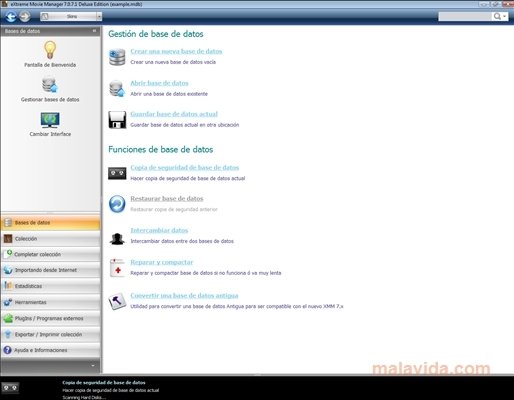The height and width of the screenshot is (400, 514).
Task: Click the 'Scanning Hard Disks...' status text
Action: point(84,397)
